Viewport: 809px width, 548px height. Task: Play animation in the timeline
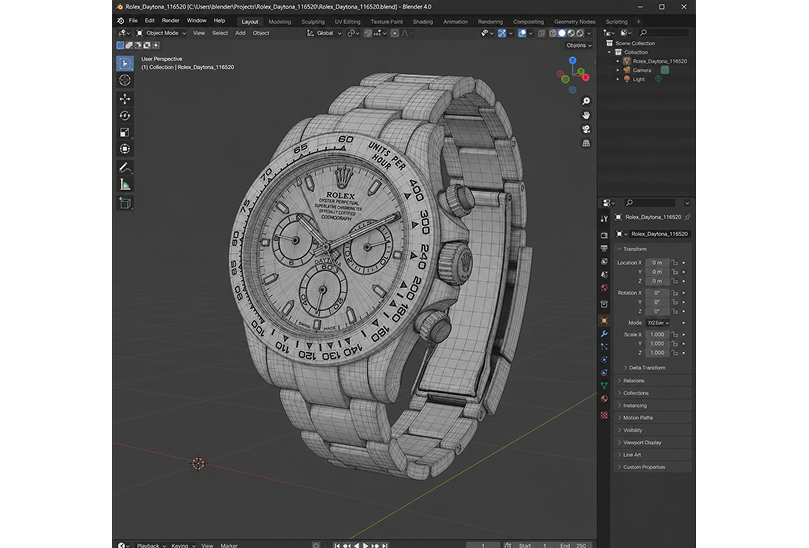(x=366, y=545)
